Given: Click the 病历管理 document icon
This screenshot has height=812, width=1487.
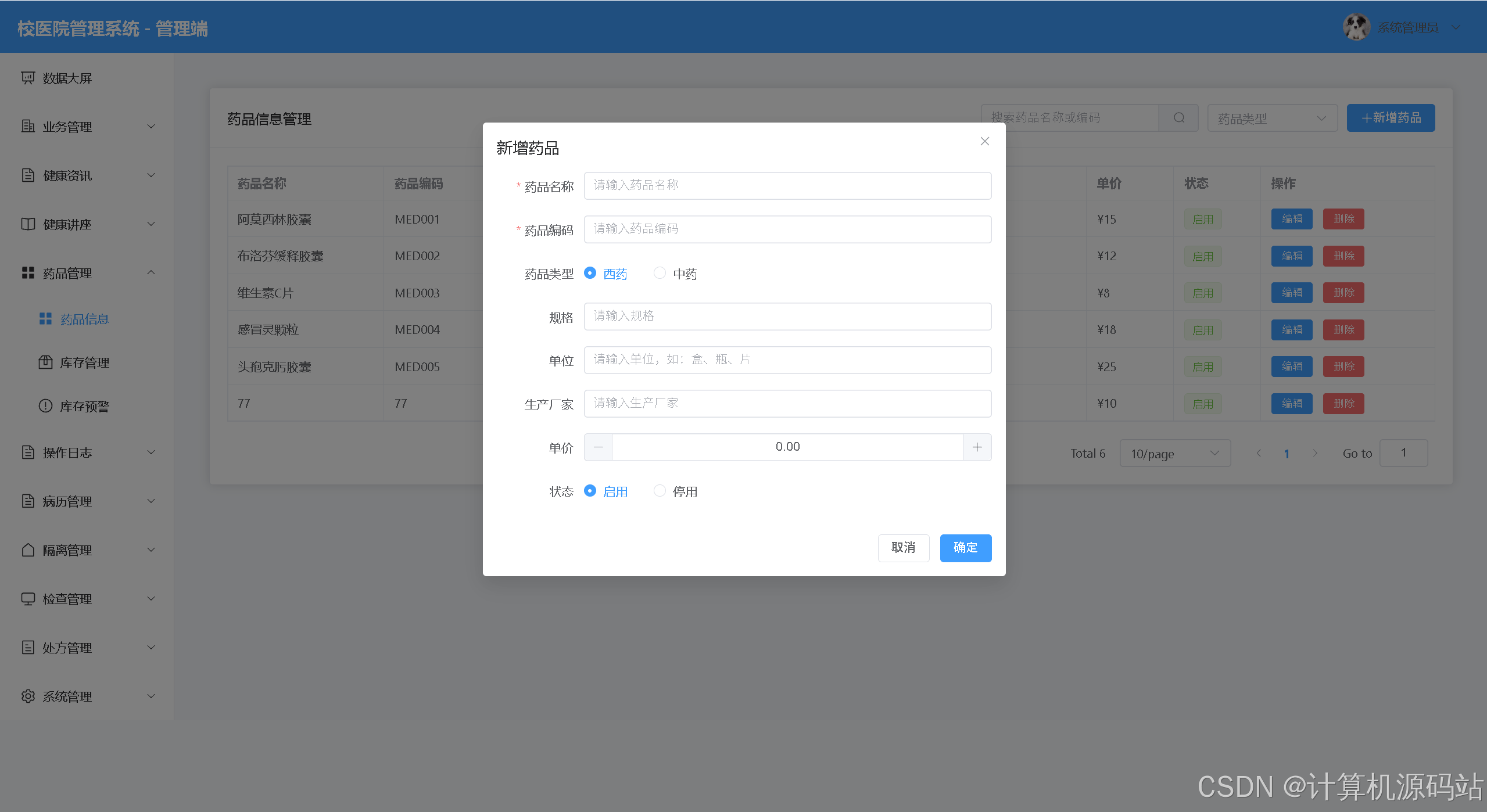Looking at the screenshot, I should pos(28,501).
